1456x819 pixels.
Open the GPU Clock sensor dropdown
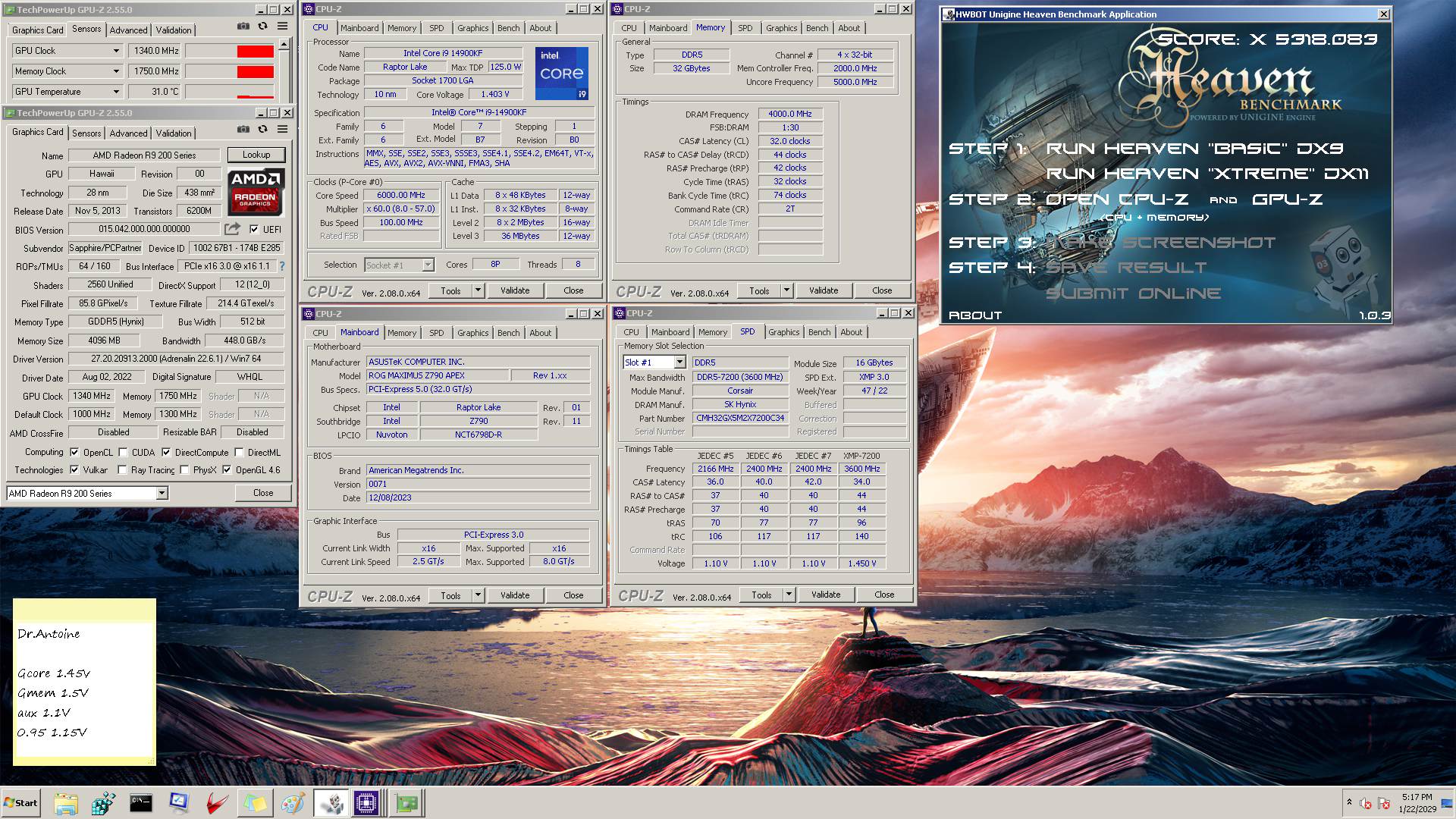(116, 51)
